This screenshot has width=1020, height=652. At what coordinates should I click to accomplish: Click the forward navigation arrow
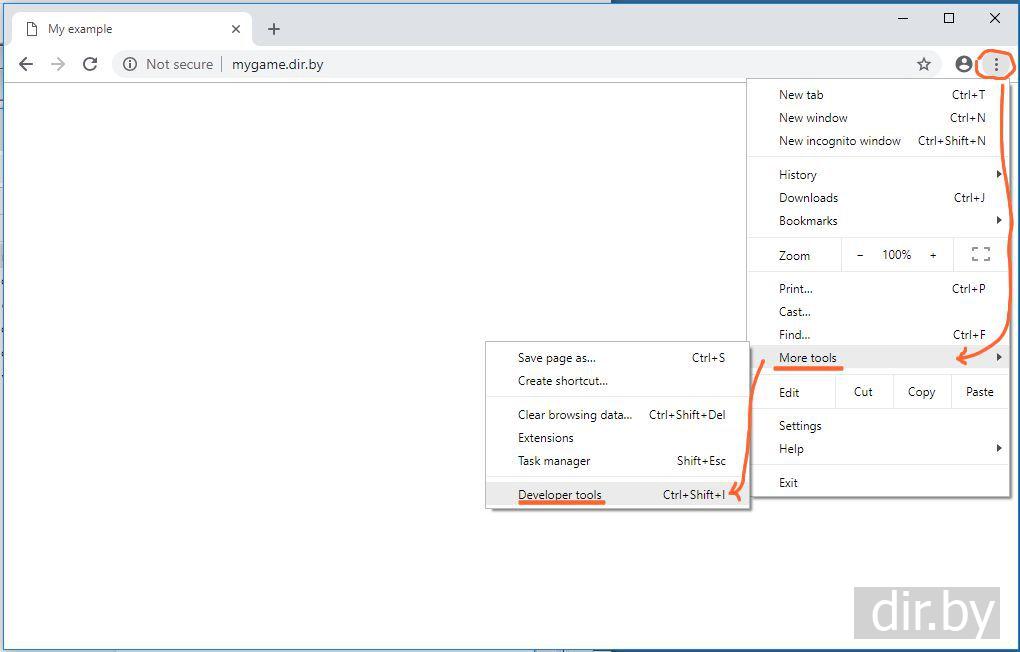point(58,64)
